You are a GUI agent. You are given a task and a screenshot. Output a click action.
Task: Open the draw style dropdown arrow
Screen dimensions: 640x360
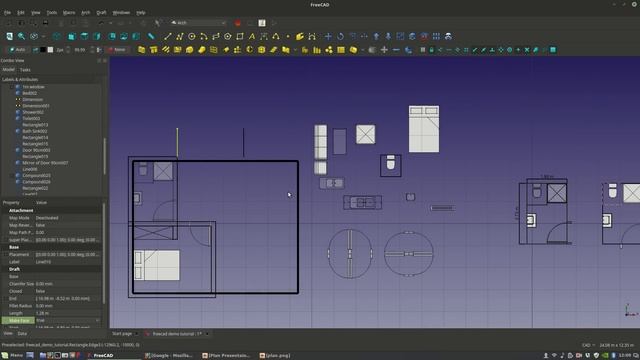click(x=43, y=36)
